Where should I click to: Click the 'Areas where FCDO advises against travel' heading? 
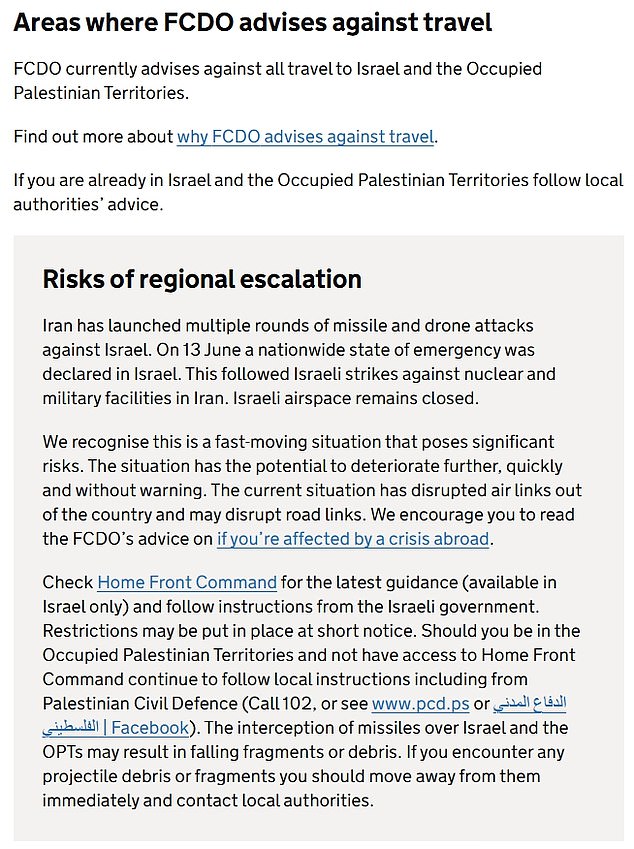[252, 23]
